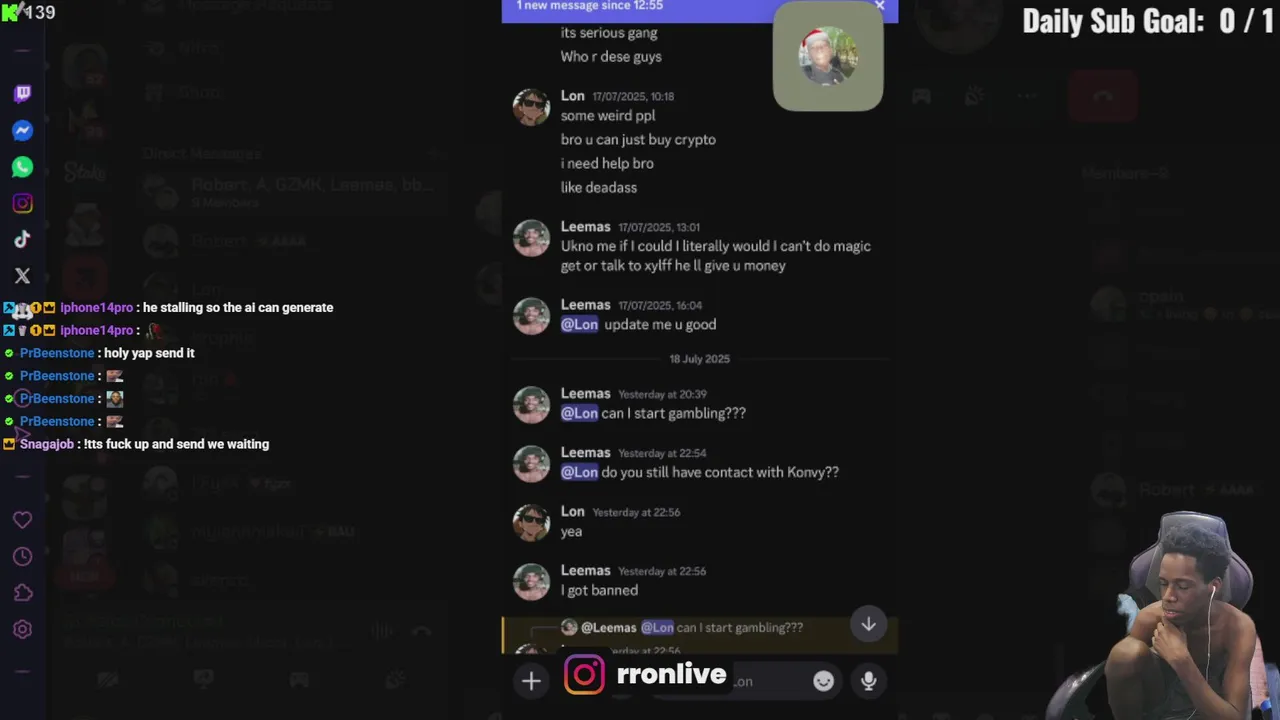
Task: Open the history clock icon in sidebar
Action: tap(22, 557)
